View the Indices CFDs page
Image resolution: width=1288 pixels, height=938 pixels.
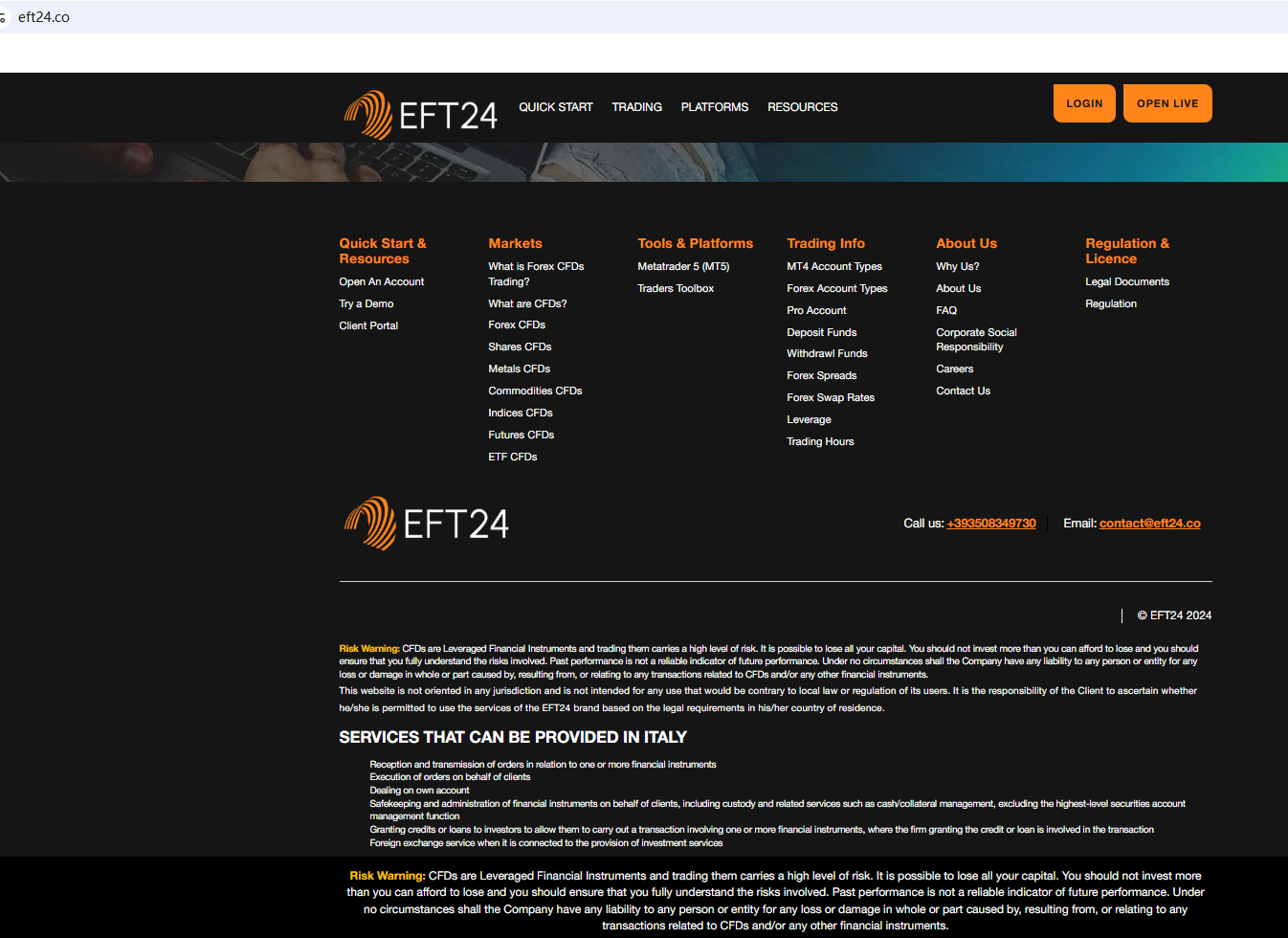tap(521, 413)
